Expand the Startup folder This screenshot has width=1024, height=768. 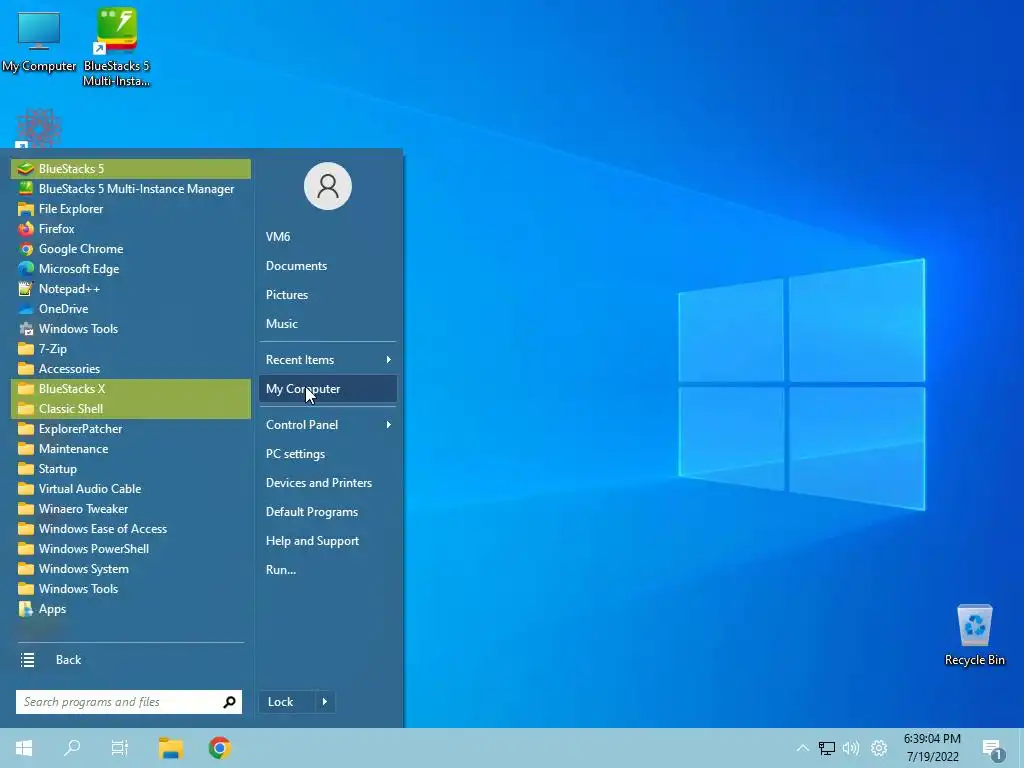coord(131,469)
